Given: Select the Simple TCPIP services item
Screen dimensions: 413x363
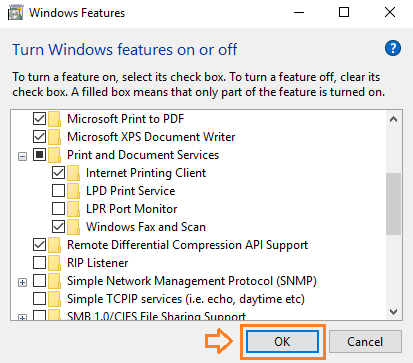Looking at the screenshot, I should pos(186,299).
